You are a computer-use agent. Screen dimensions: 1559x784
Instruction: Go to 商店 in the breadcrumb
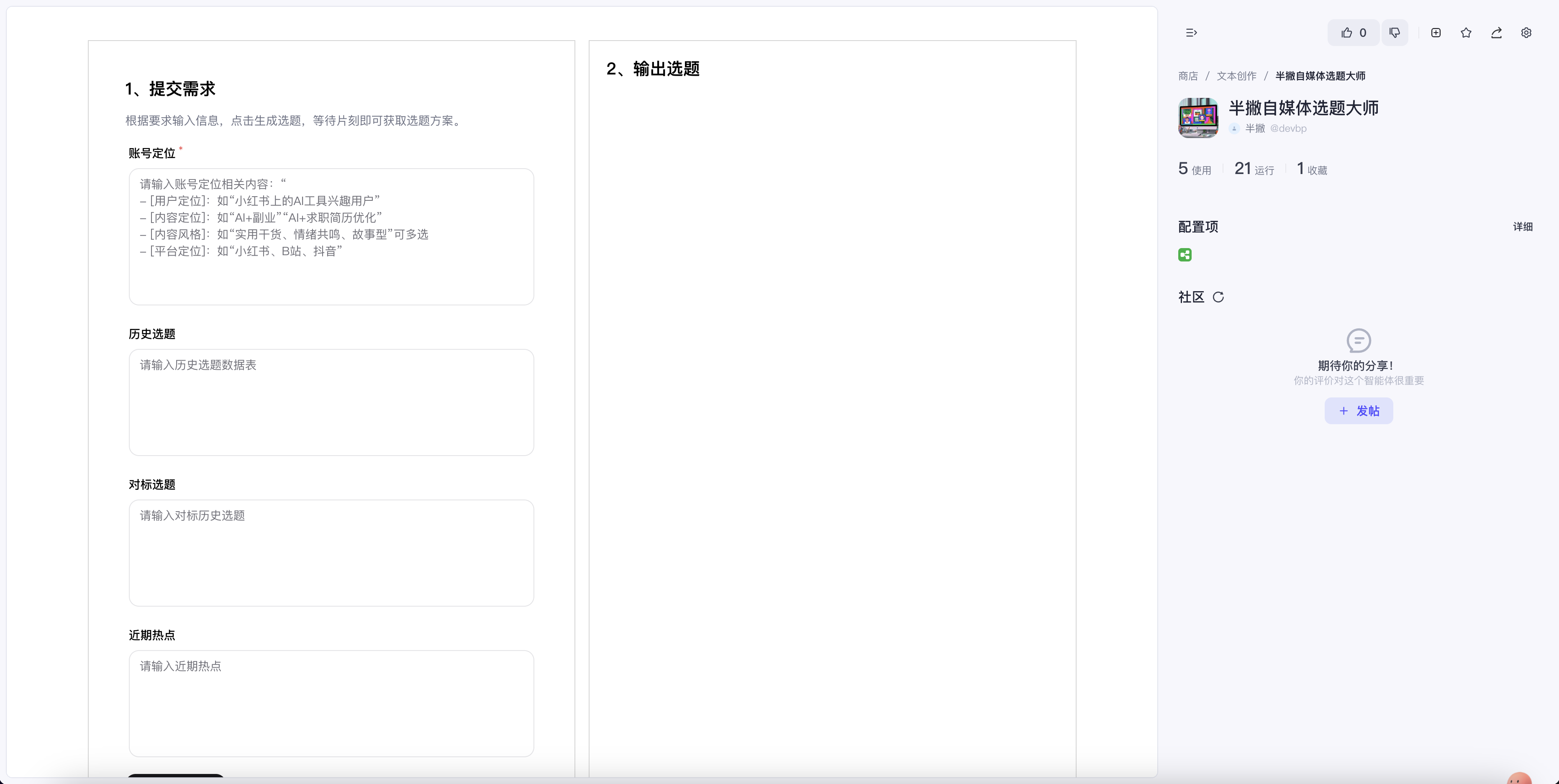[1187, 76]
